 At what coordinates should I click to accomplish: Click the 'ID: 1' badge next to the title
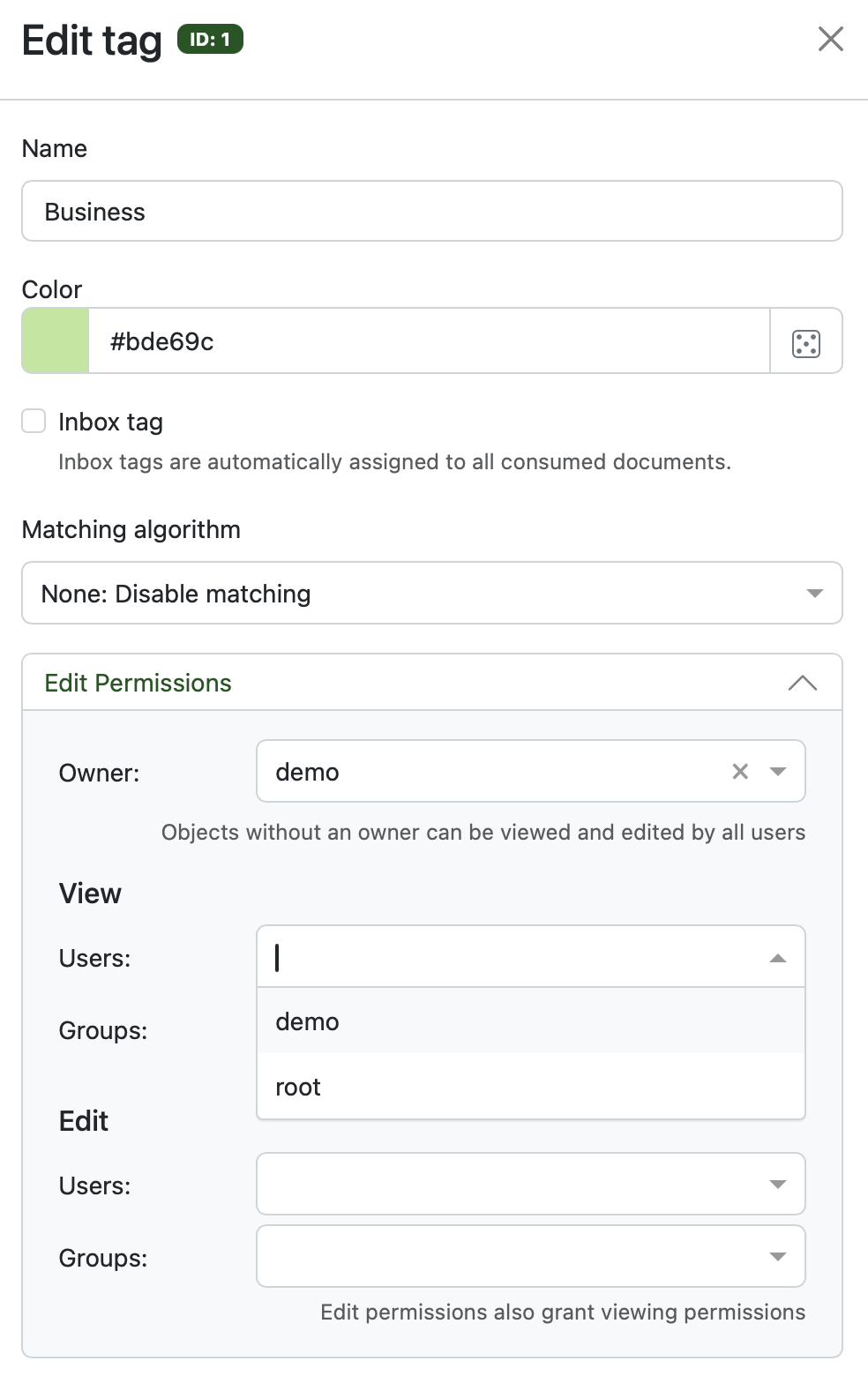click(x=209, y=40)
